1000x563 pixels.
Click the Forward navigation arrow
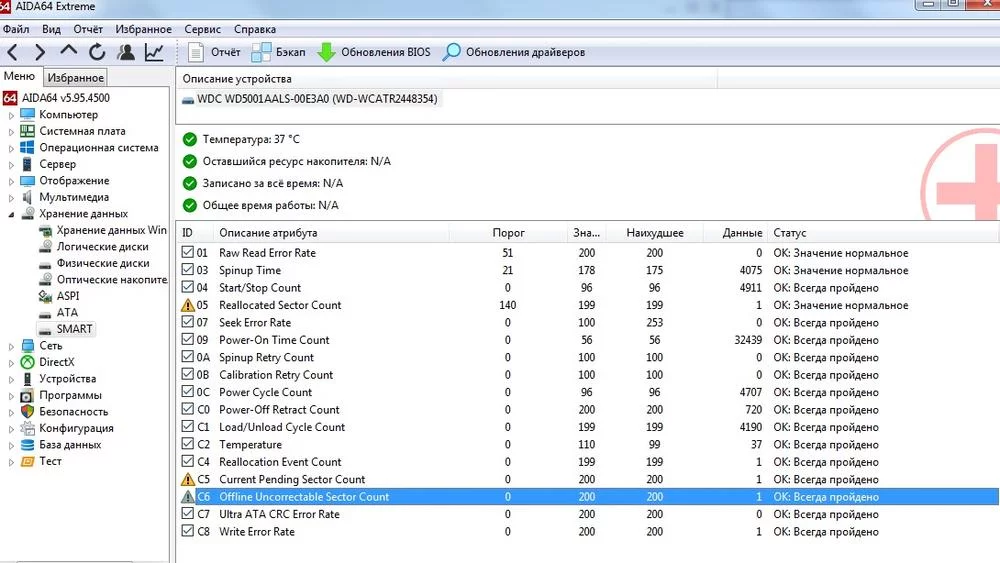tap(40, 52)
